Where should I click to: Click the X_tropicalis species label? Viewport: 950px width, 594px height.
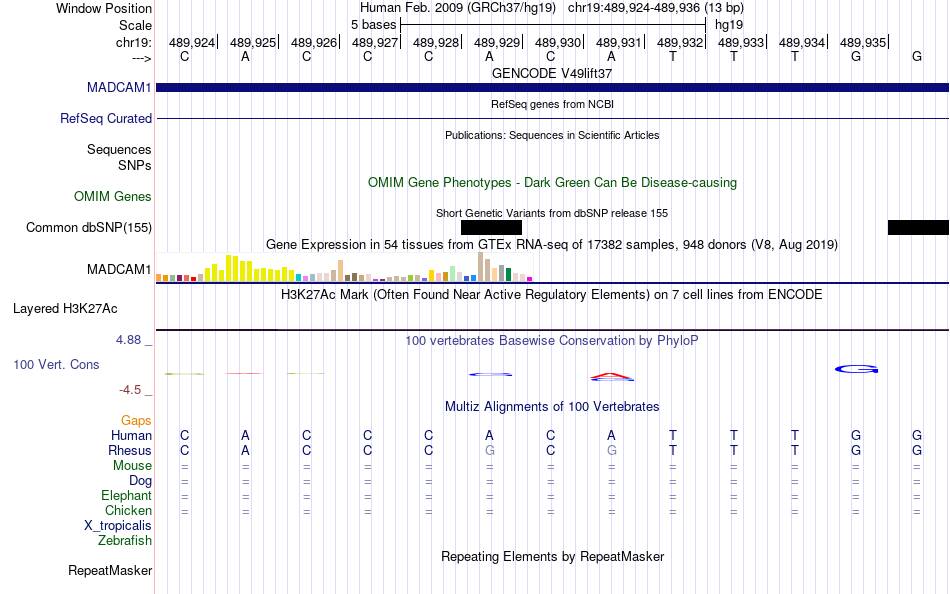(x=118, y=526)
